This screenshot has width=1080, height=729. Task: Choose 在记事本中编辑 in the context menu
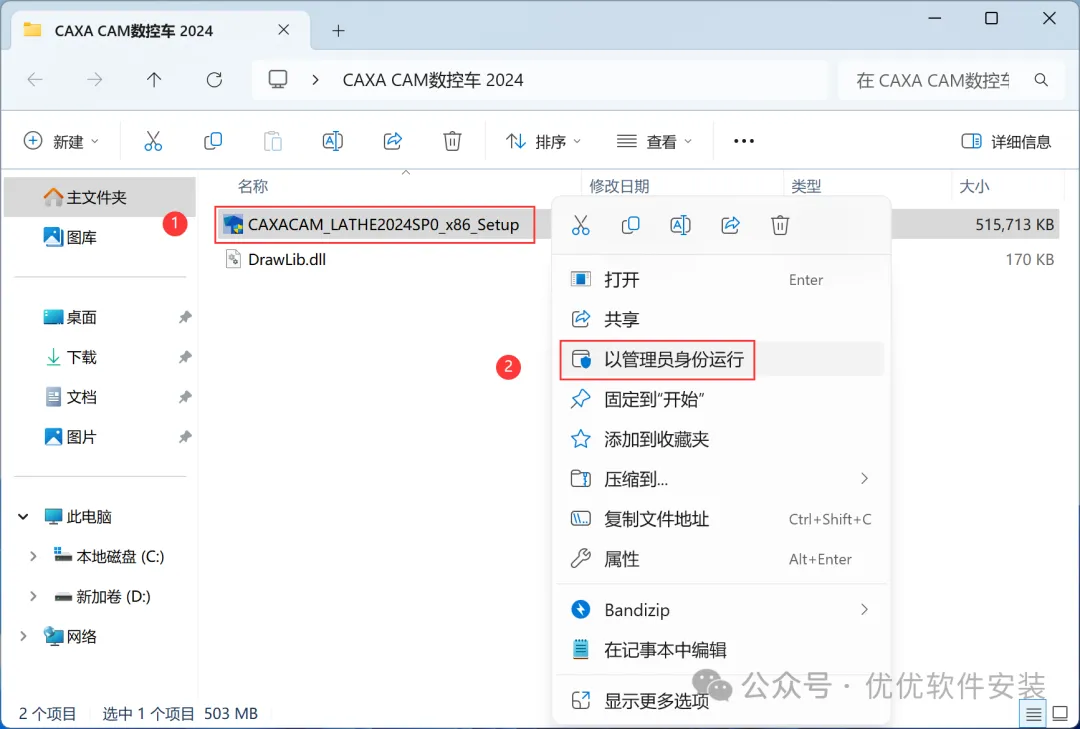[x=720, y=650]
